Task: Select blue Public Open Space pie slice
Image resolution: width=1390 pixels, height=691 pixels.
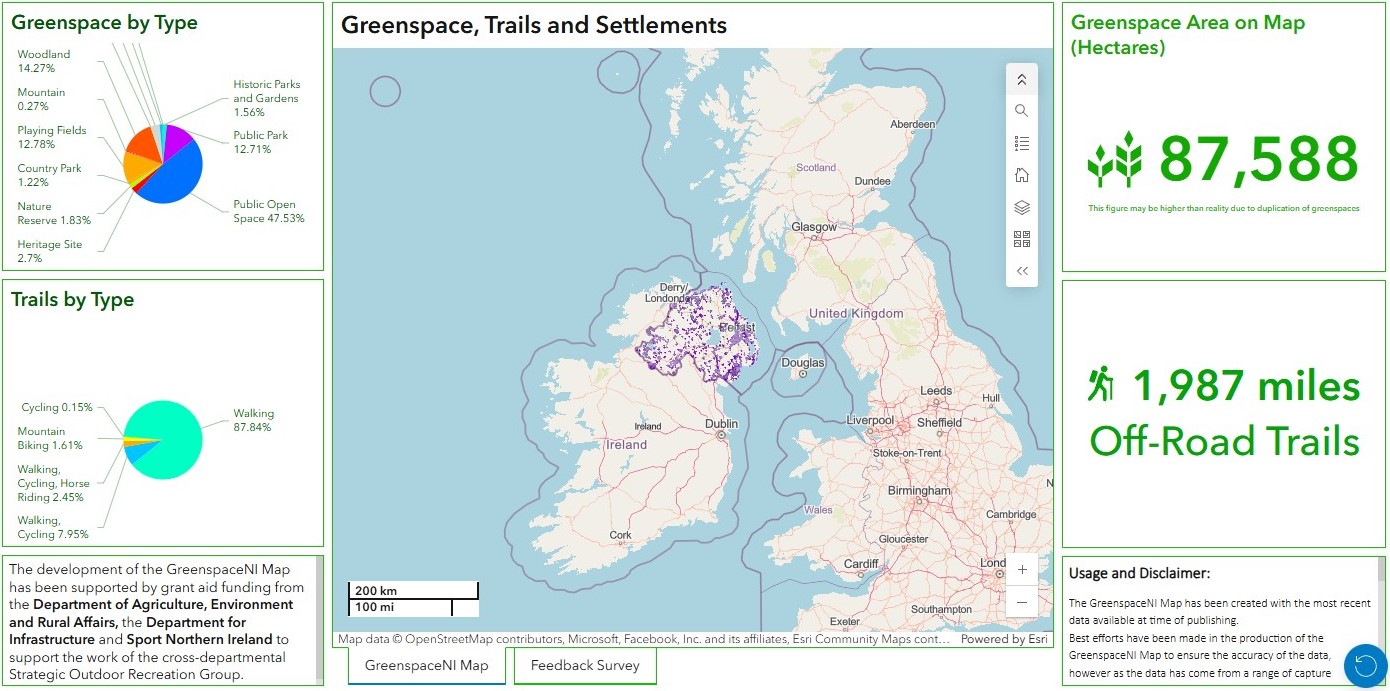Action: click(172, 178)
